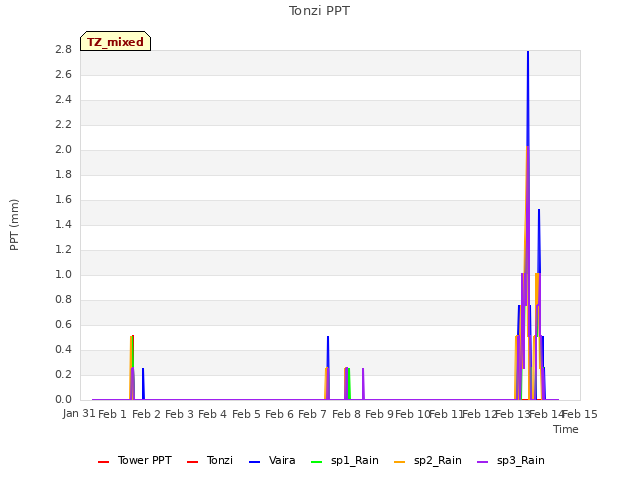Screen dimensions: 640x480
Task: Click the Feb 3 x-axis tick label
Action: 179,414
